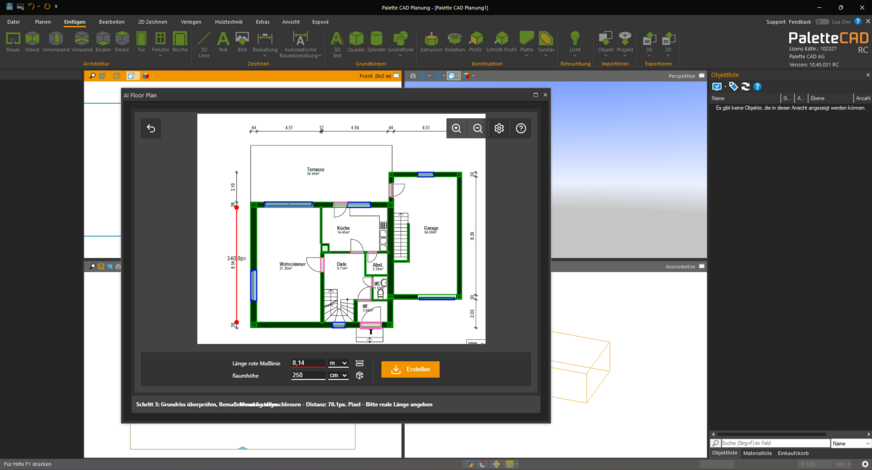Open the Maßlinie unit dropdown (m)
Image resolution: width=872 pixels, height=470 pixels.
[338, 363]
